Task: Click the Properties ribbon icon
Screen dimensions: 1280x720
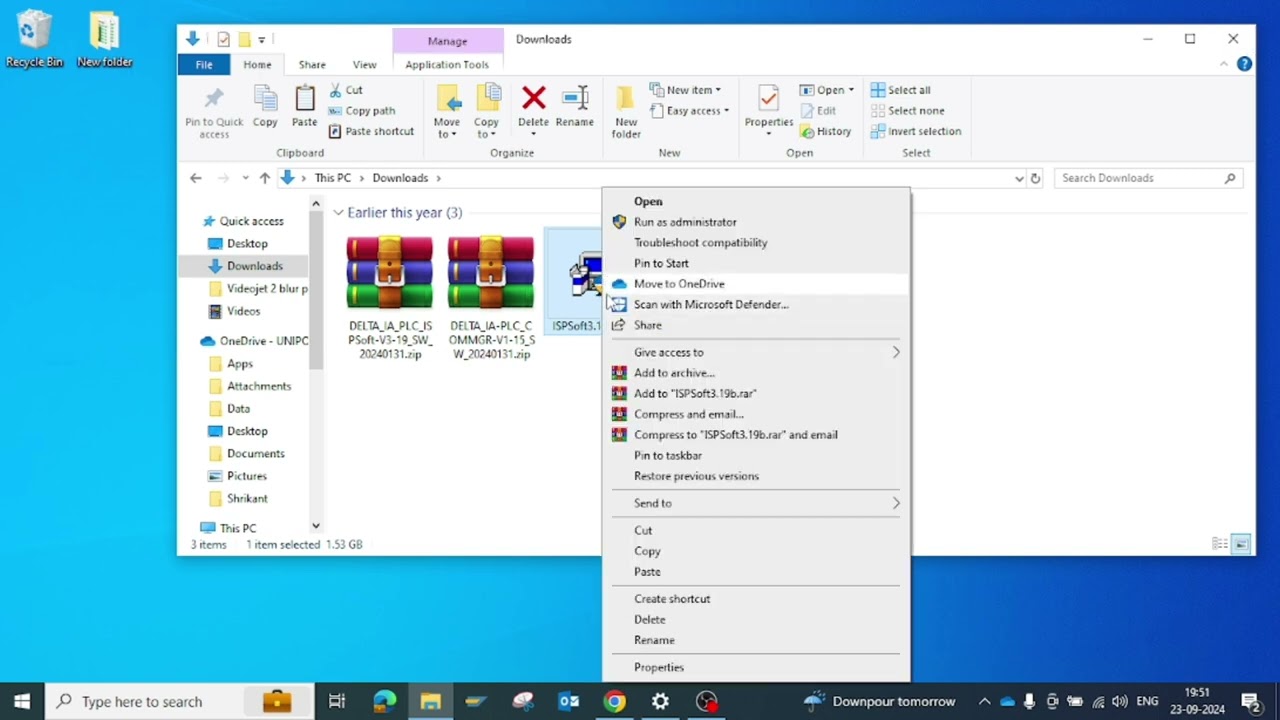Action: pyautogui.click(x=768, y=110)
